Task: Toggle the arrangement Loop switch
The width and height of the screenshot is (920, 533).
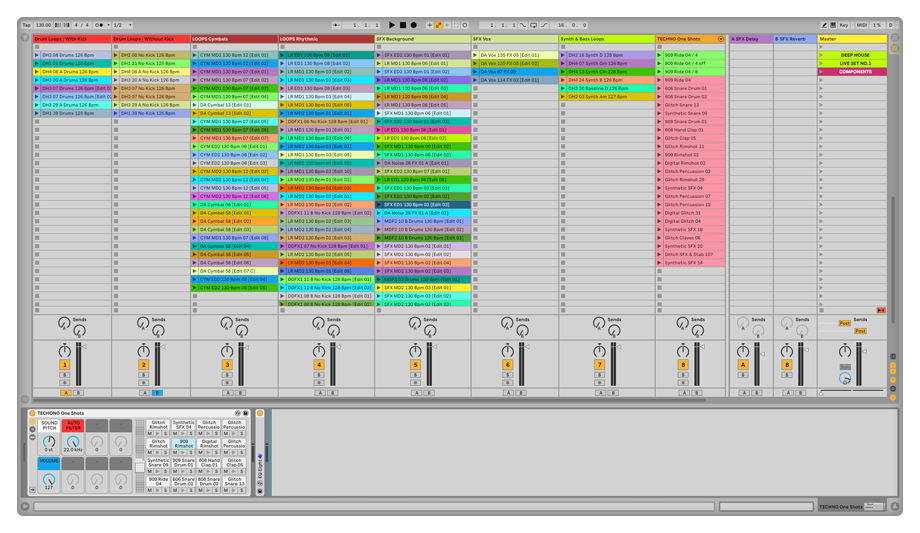Action: (x=533, y=25)
